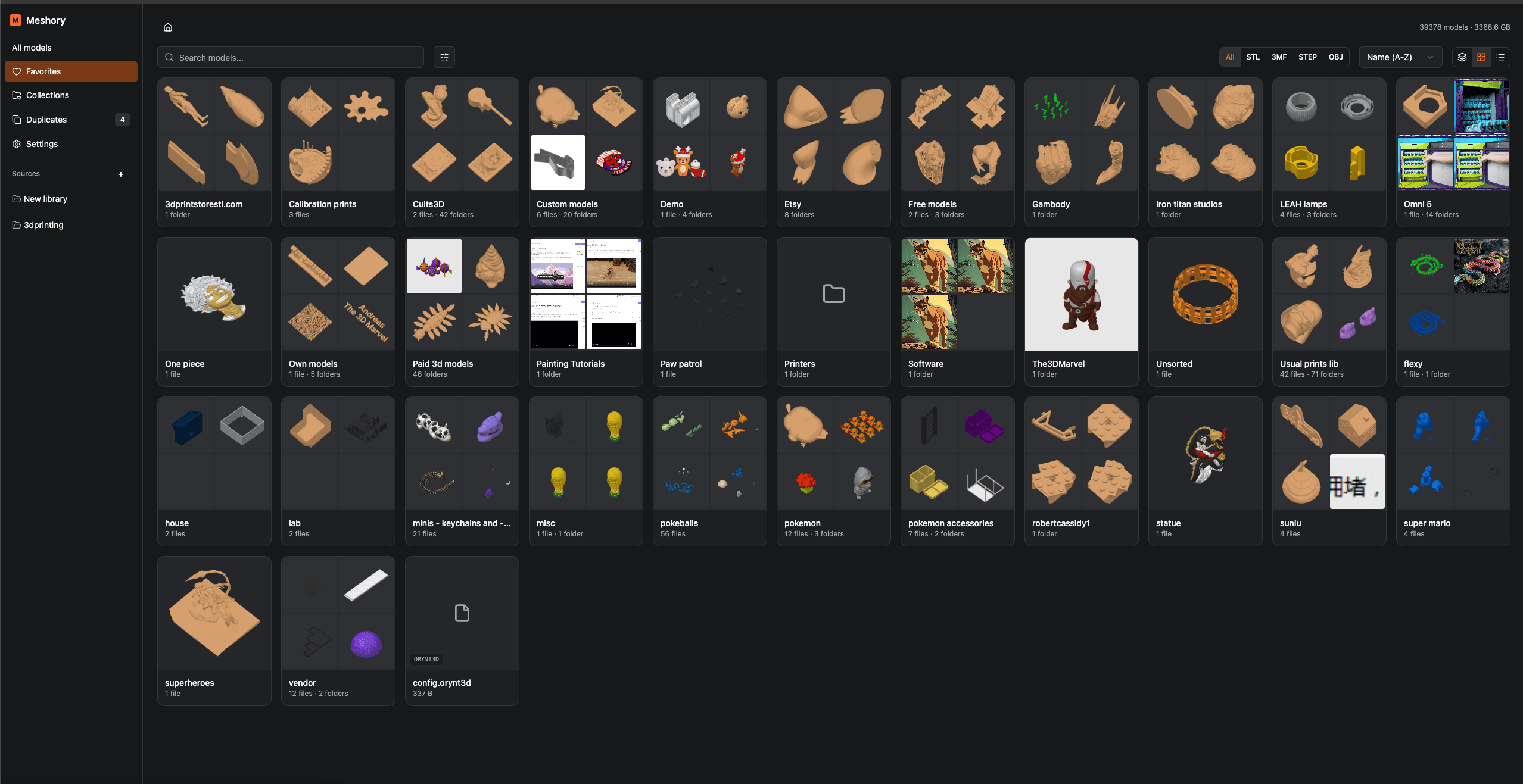Screen dimensions: 1523x784
Task: Open the Own models folder
Action: point(338,312)
